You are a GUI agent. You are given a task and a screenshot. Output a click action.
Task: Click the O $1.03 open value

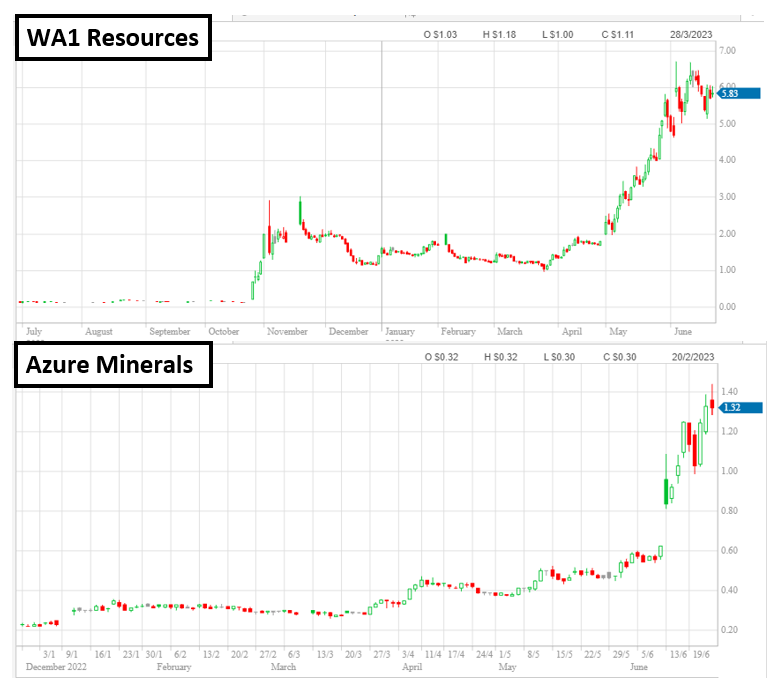(440, 35)
